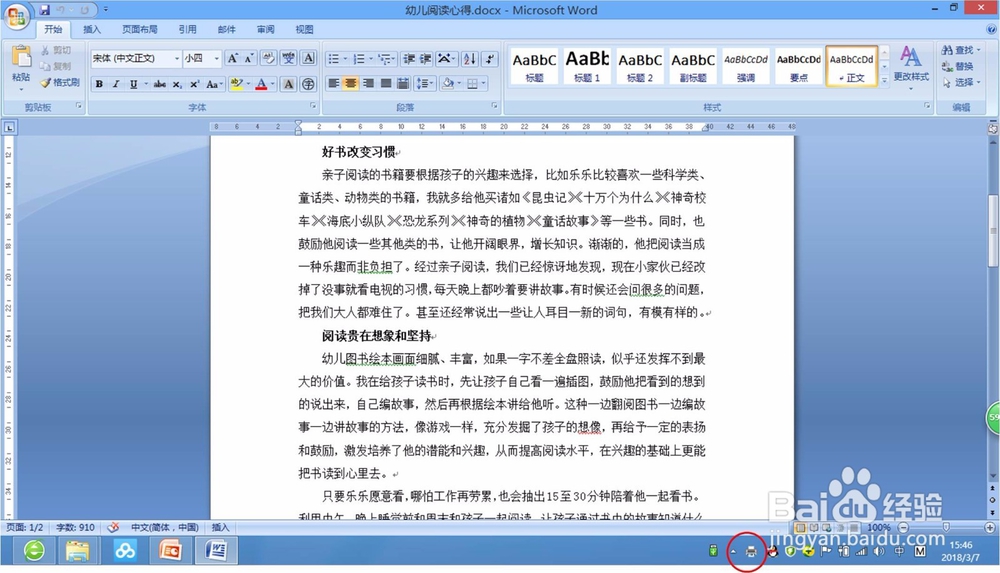Viewport: 1000px width, 573px height.
Task: Toggle Align Right paragraph alignment
Action: tap(368, 84)
